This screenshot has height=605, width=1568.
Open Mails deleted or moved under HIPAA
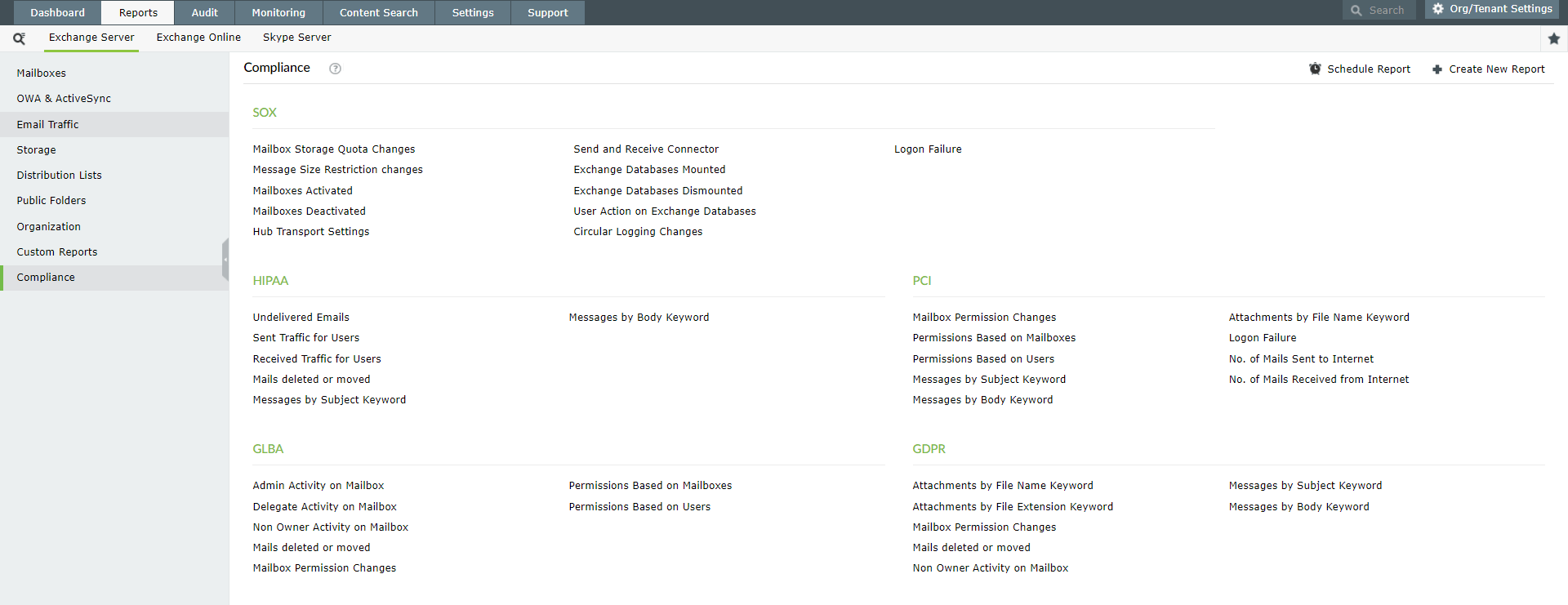(x=312, y=380)
